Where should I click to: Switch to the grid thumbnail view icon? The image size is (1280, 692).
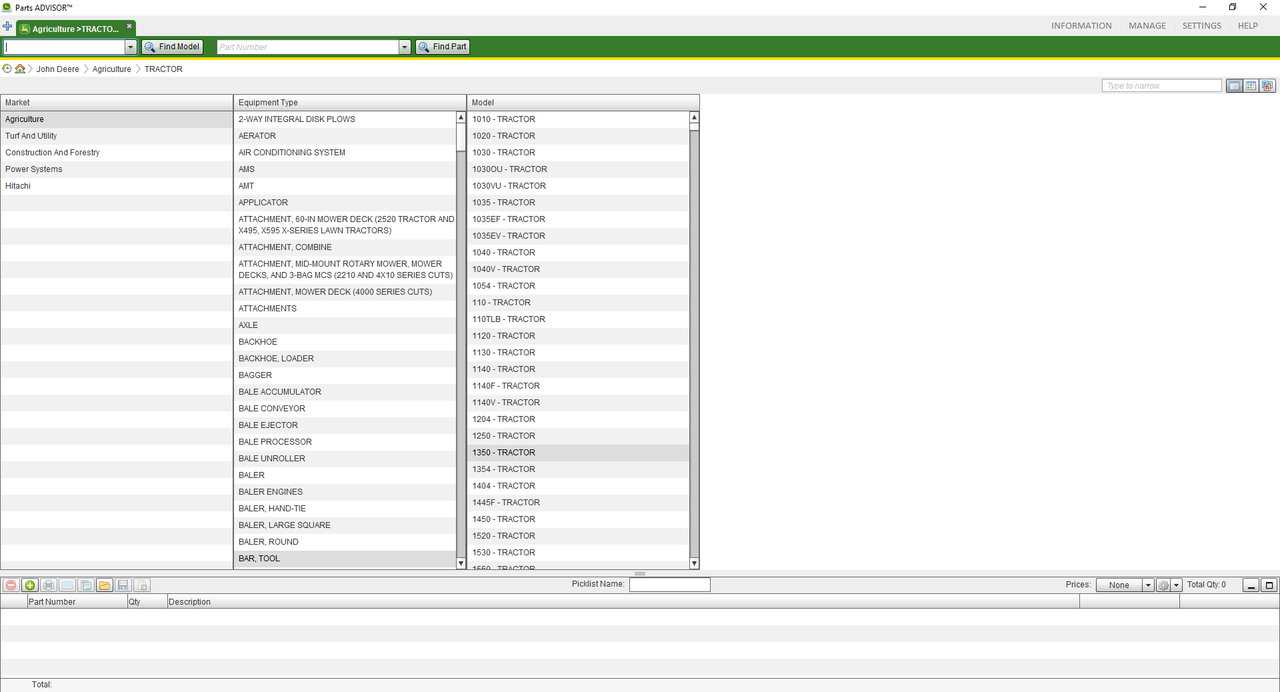[1251, 86]
